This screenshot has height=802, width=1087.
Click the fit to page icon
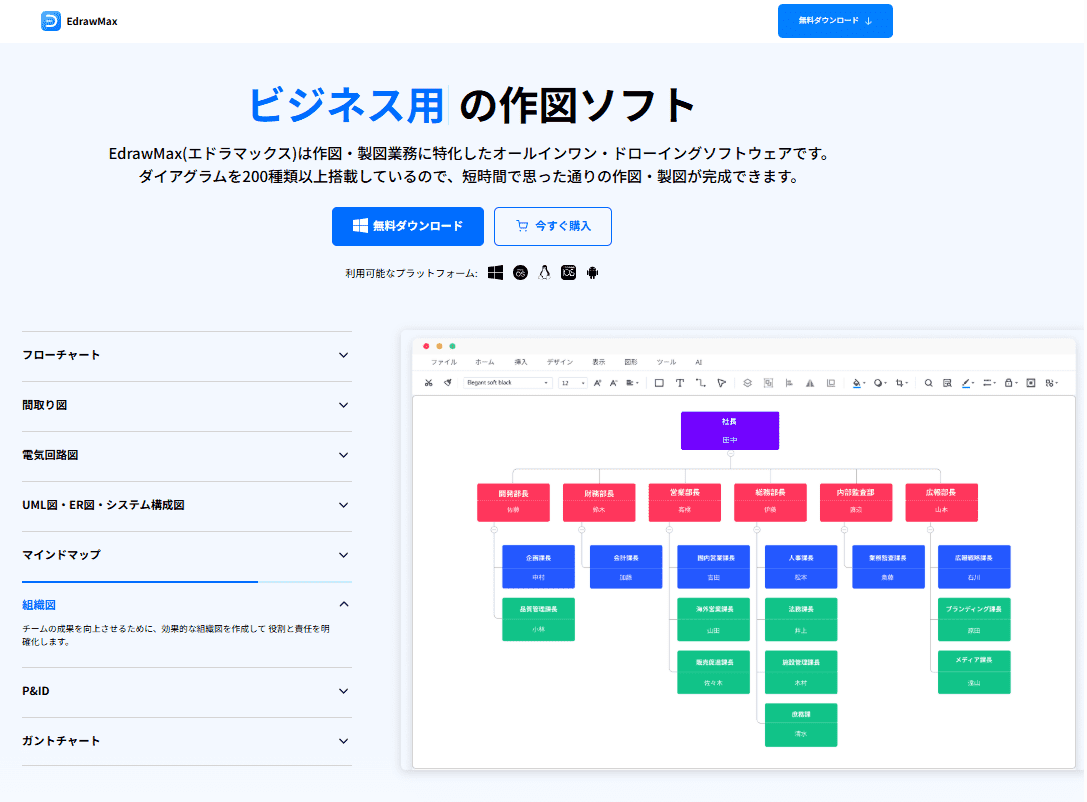pos(1031,383)
